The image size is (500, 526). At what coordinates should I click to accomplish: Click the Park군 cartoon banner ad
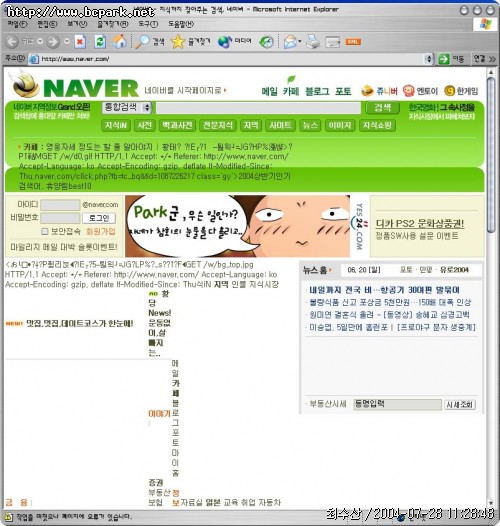point(238,226)
